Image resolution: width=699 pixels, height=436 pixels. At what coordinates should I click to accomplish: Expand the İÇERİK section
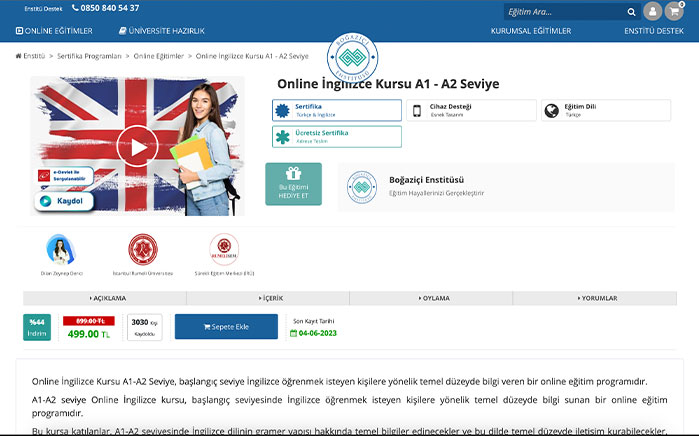tap(268, 298)
